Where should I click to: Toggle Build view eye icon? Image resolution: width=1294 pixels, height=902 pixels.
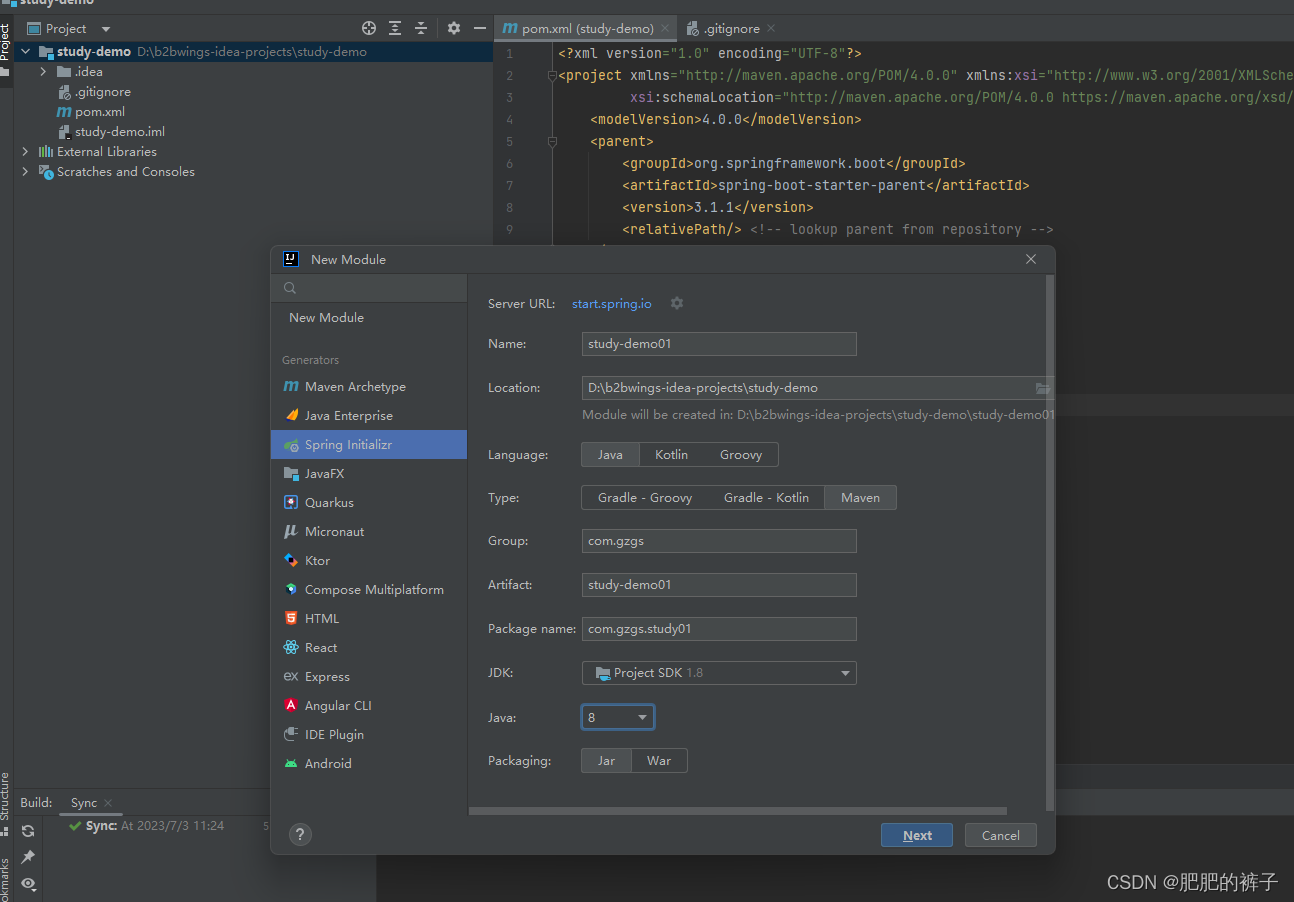pyautogui.click(x=28, y=884)
